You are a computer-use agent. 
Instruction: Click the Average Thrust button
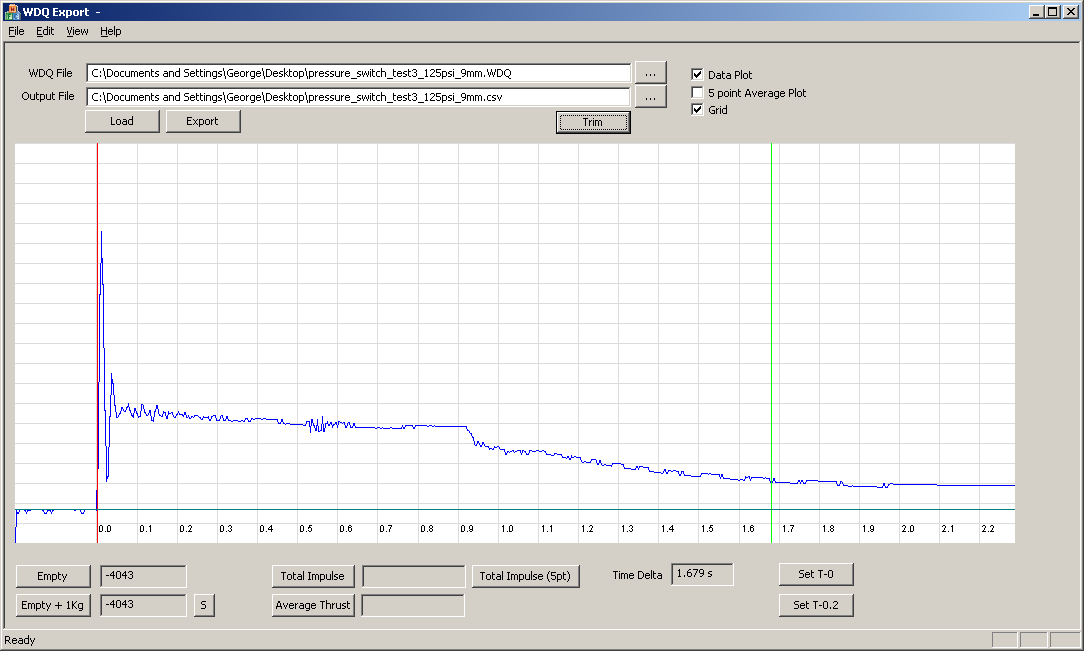313,605
